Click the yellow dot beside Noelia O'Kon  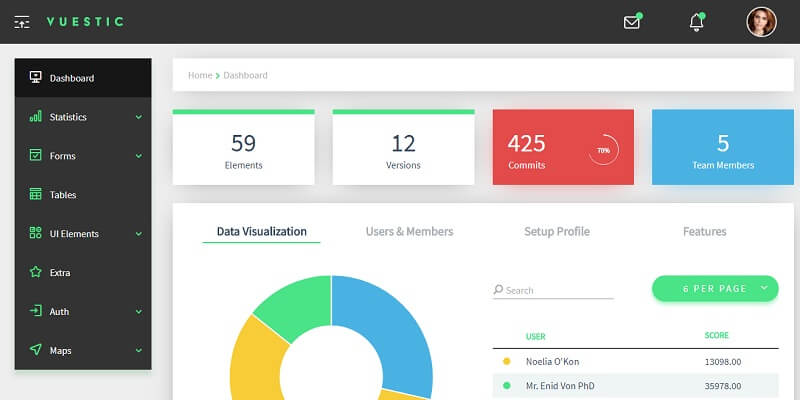[x=507, y=361]
